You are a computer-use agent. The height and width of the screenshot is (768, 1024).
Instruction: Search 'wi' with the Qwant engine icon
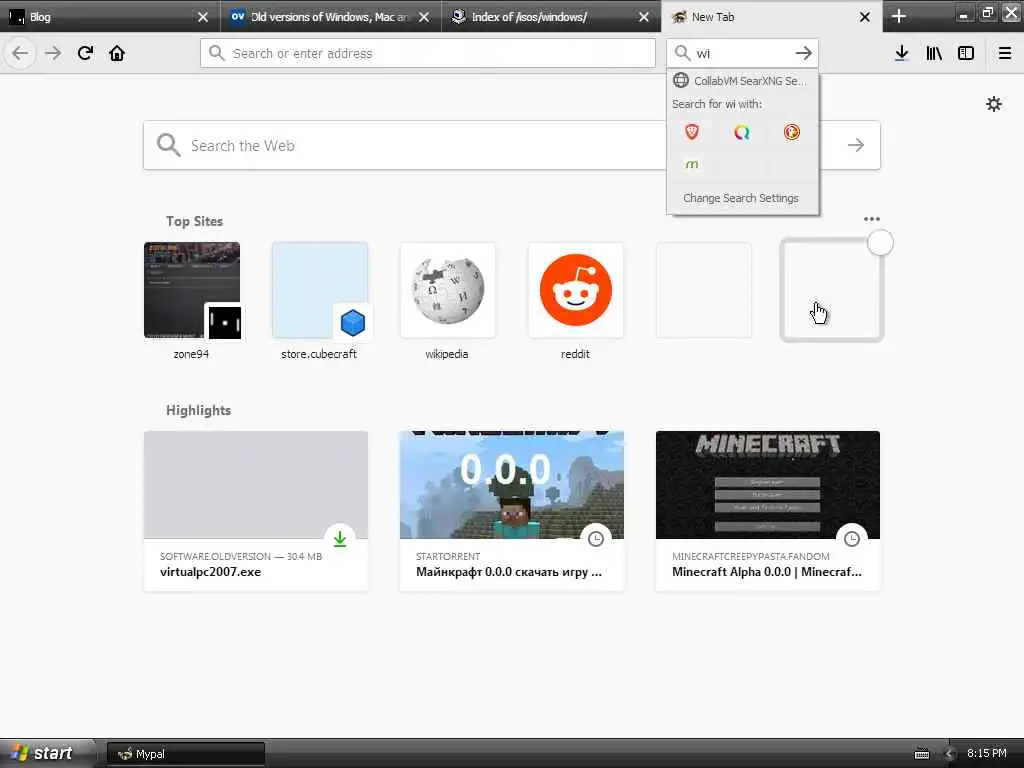coord(741,133)
